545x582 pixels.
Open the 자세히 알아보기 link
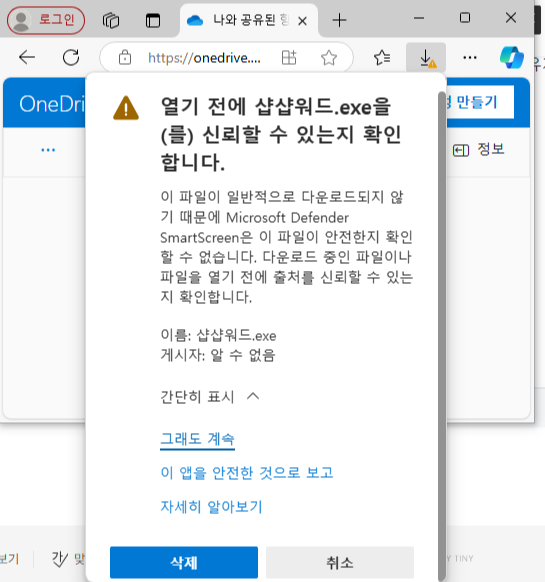click(211, 507)
